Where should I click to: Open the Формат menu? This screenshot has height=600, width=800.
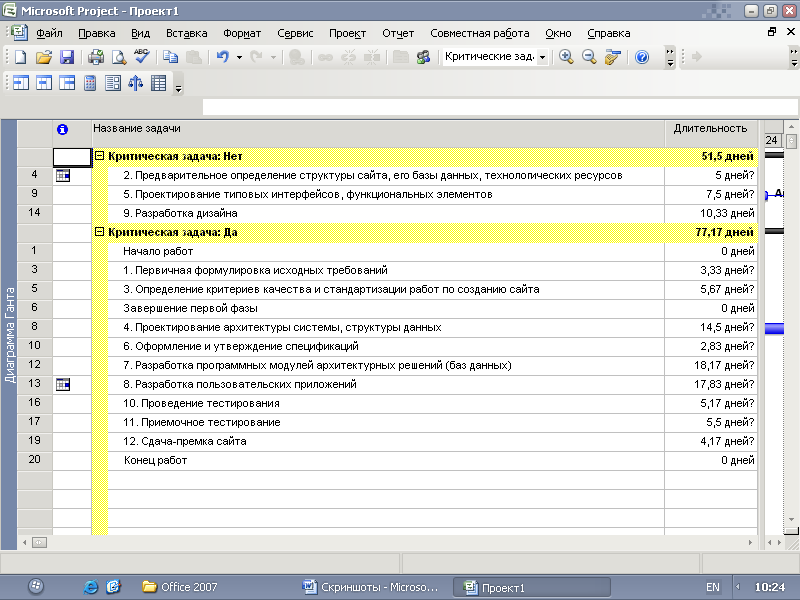(242, 33)
